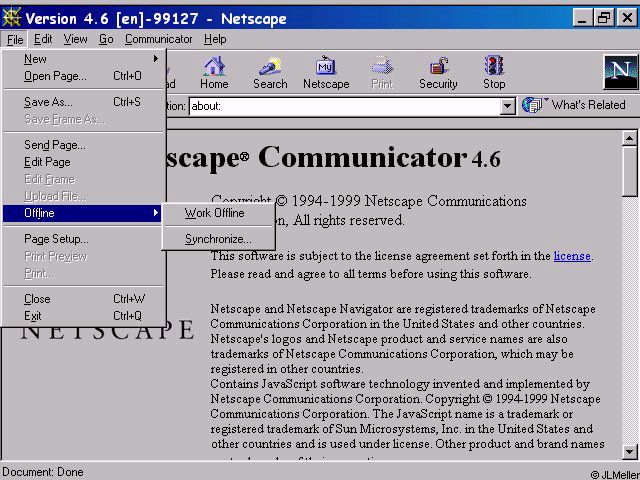Follow the license hyperlink

pos(572,256)
